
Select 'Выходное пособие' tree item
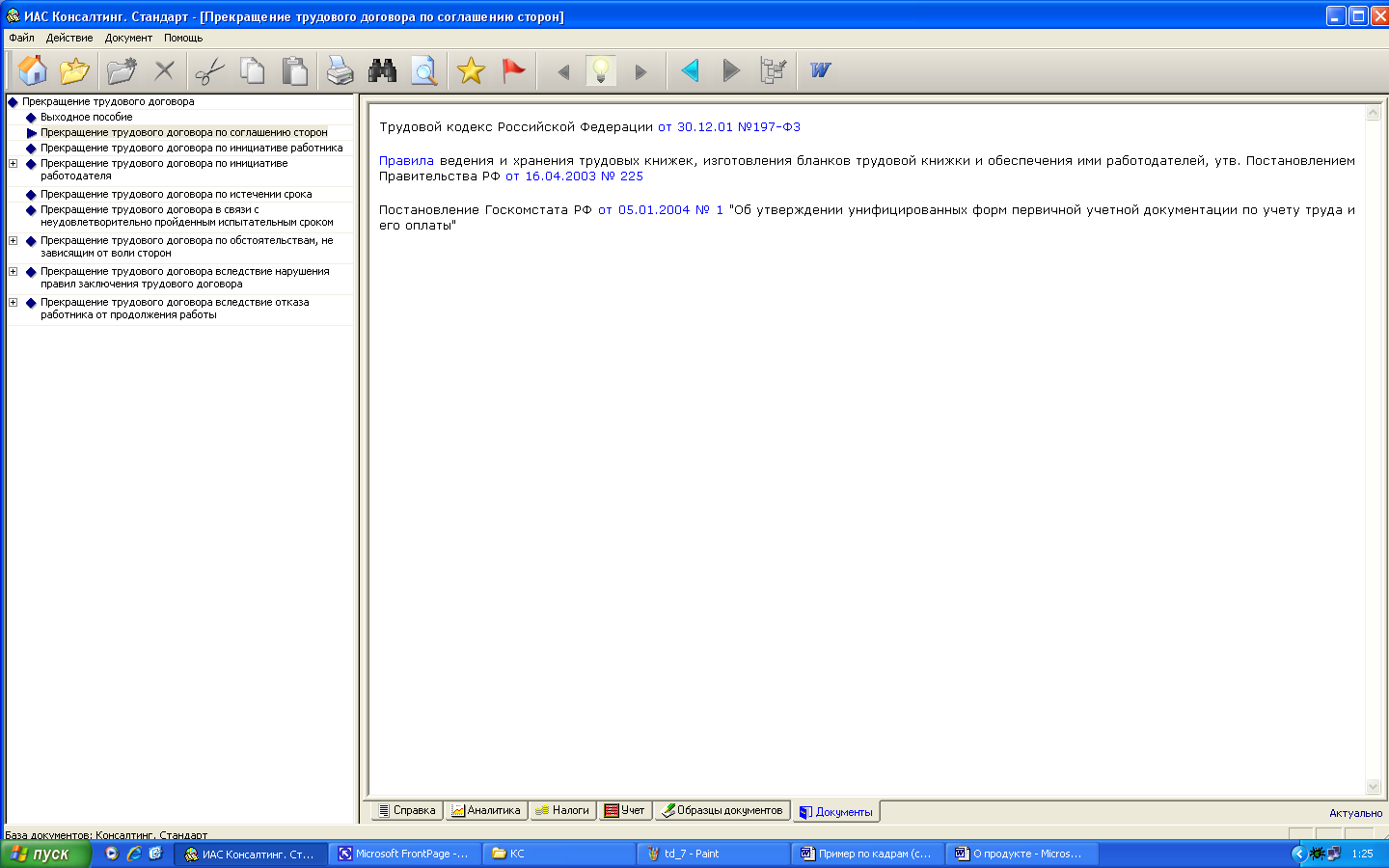(87, 117)
